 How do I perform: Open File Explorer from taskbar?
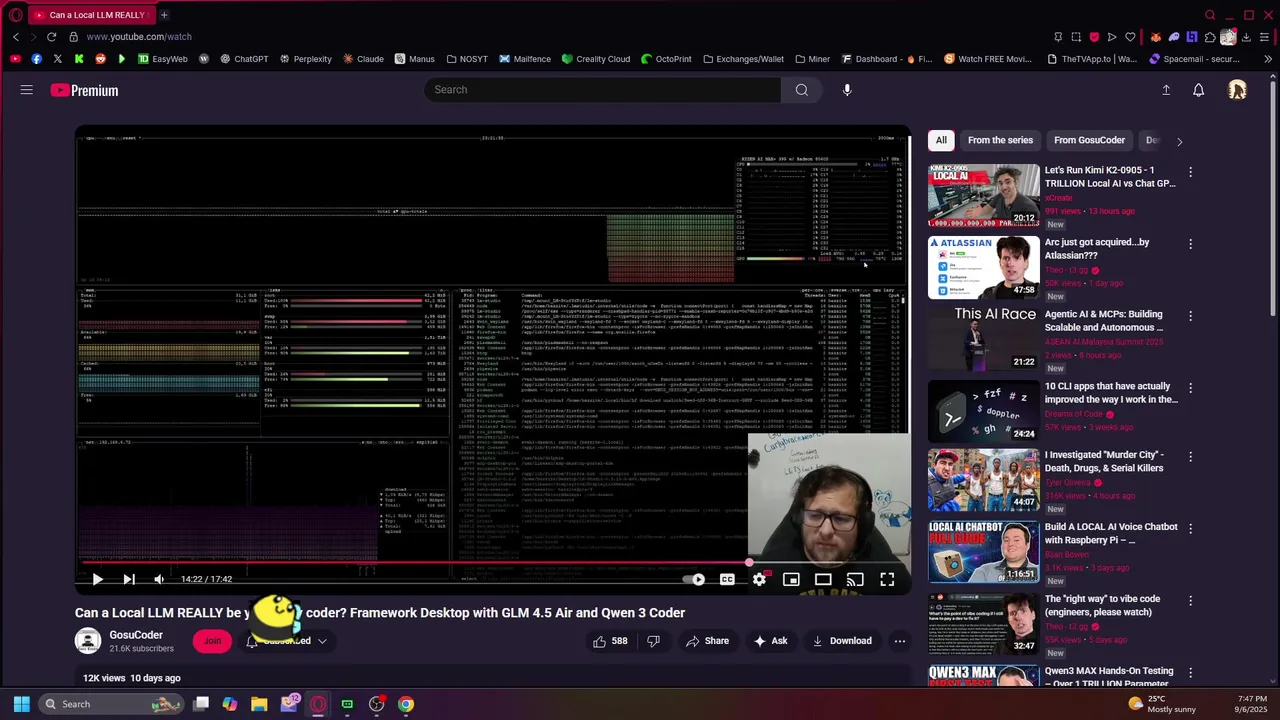pos(259,704)
